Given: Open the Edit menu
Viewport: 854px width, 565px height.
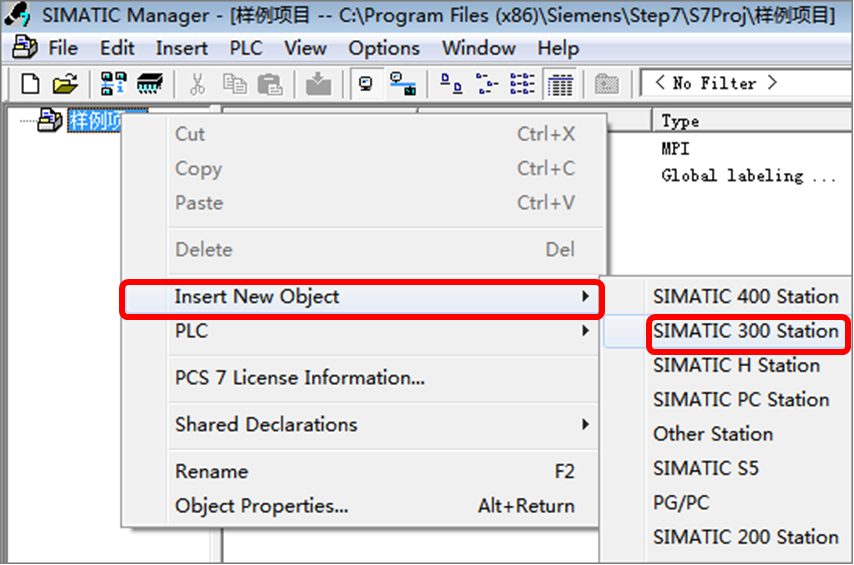Looking at the screenshot, I should pos(117,48).
